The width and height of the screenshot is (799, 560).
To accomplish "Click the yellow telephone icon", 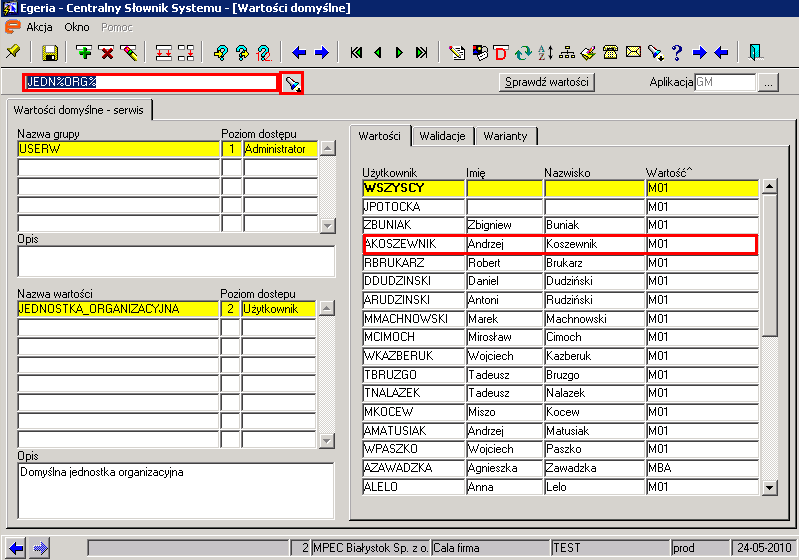I will click(610, 52).
